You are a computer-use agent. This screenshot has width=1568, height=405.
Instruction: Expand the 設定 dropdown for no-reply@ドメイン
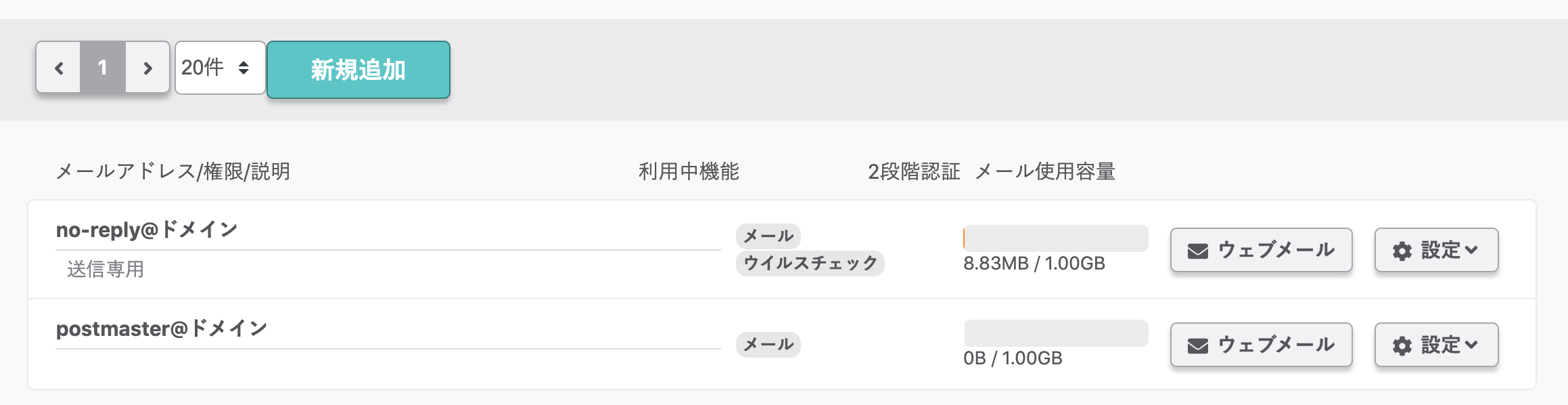point(1435,249)
